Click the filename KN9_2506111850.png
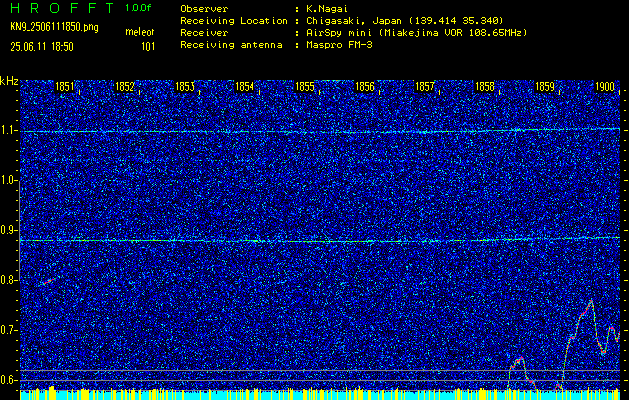629x400 pixels. 54,27
